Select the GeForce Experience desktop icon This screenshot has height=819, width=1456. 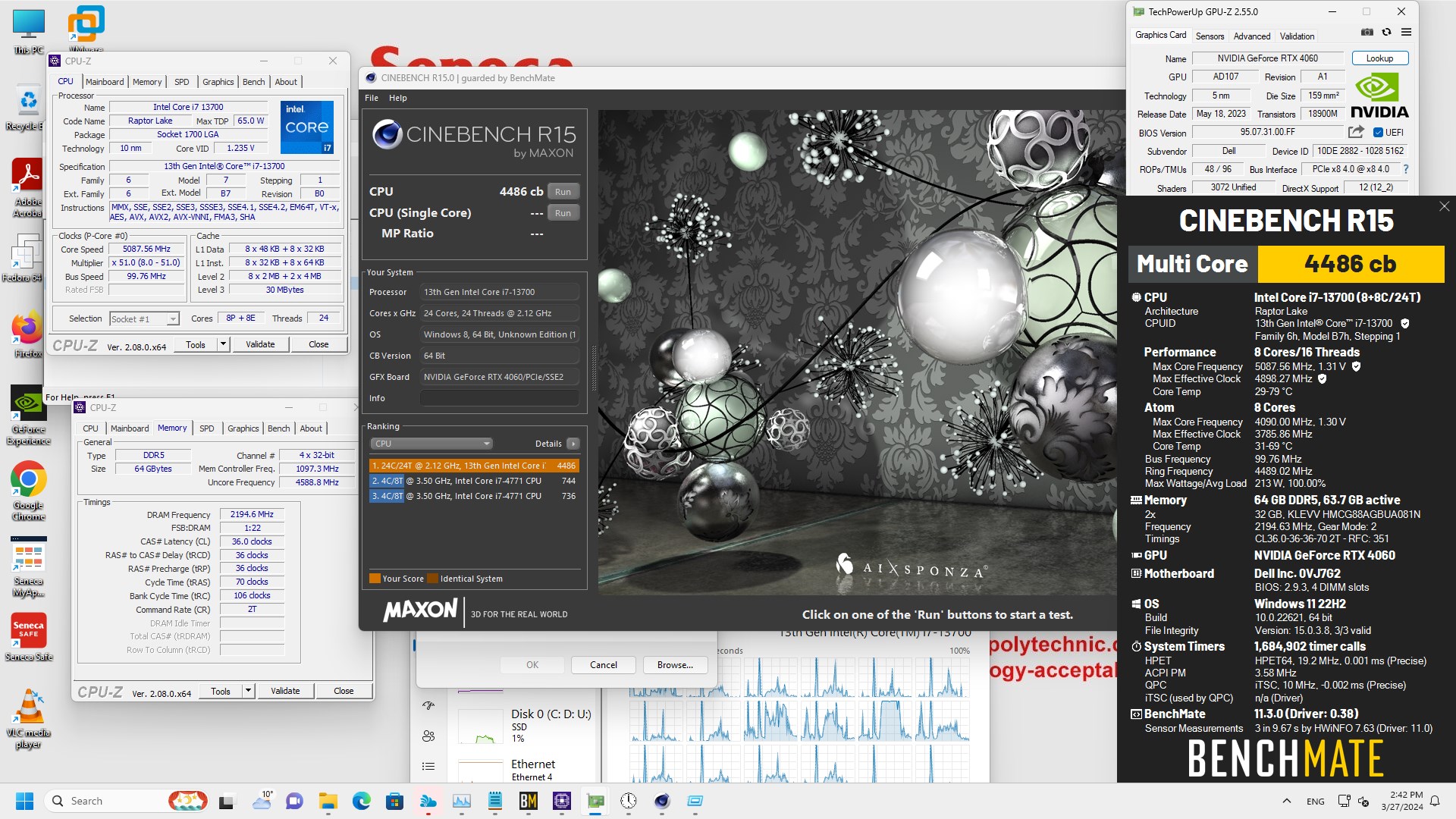click(29, 416)
